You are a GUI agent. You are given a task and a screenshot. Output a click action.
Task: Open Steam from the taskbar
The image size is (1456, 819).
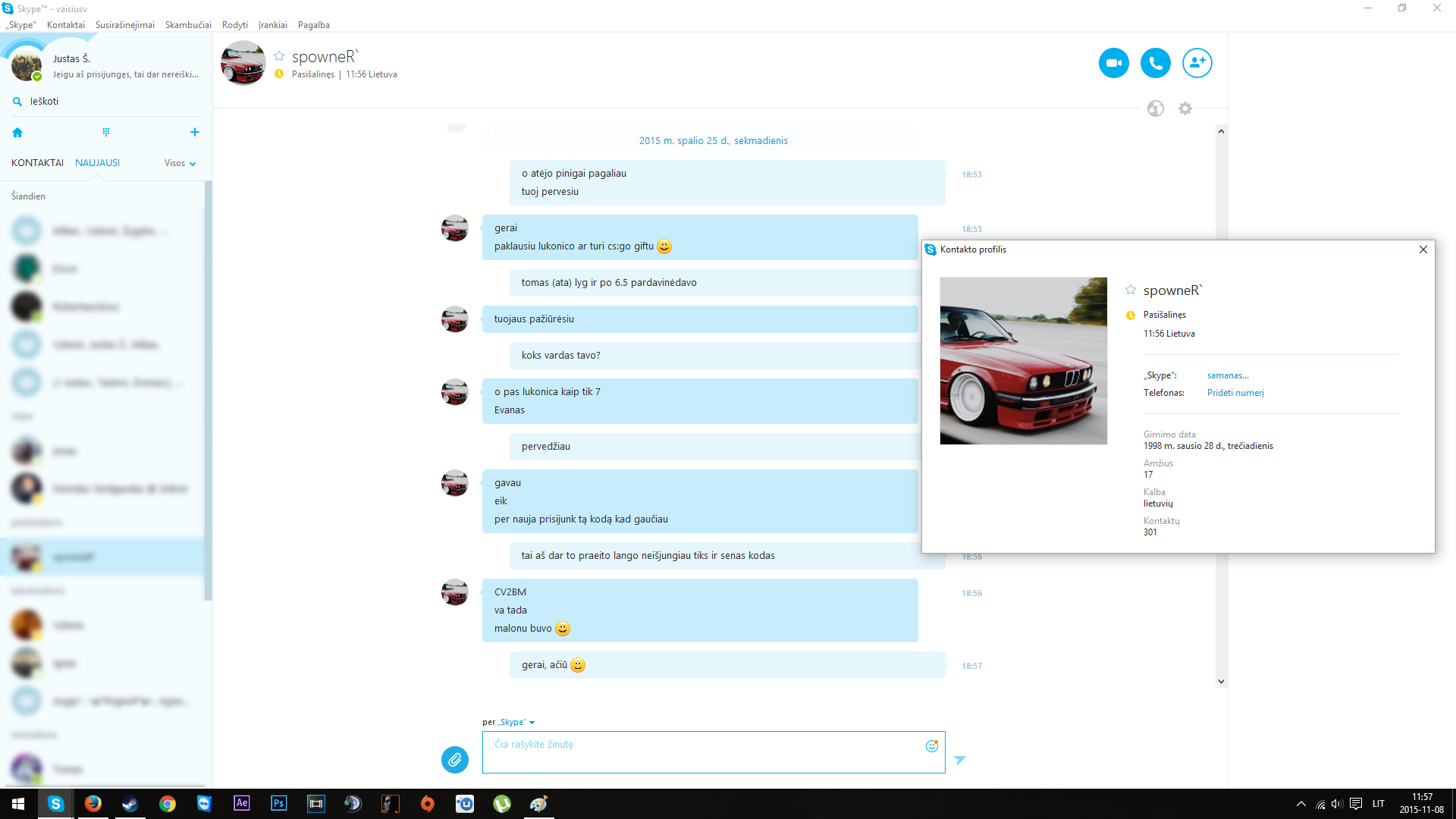pyautogui.click(x=130, y=804)
